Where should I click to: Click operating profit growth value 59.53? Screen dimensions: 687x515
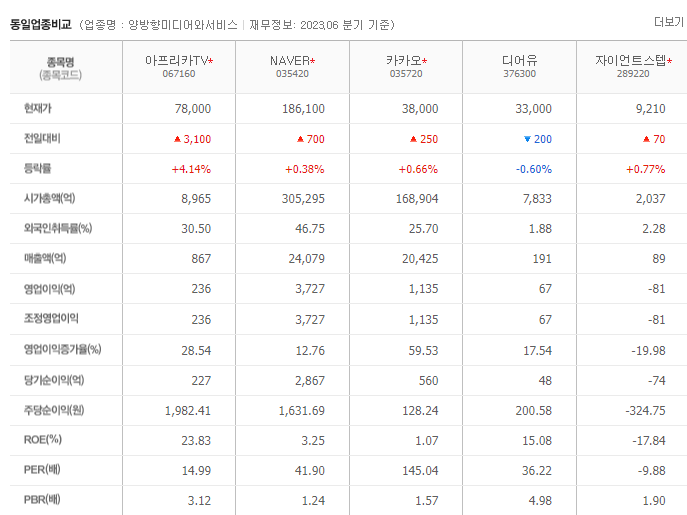tap(423, 351)
